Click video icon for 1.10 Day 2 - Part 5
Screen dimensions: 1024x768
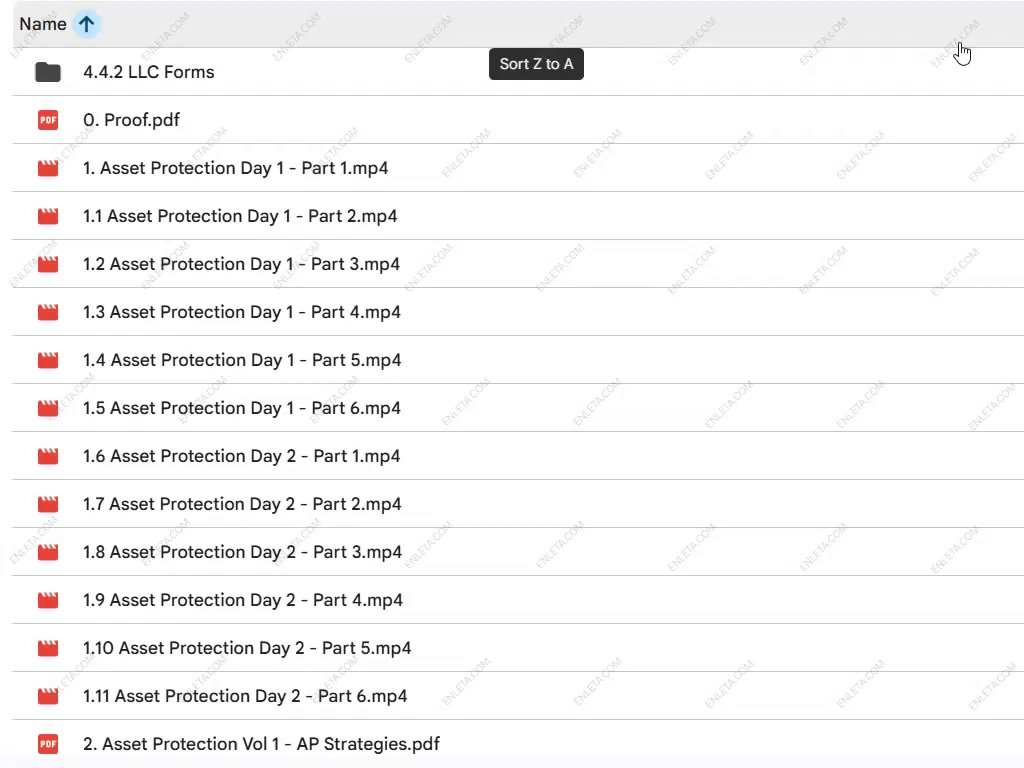coord(47,648)
